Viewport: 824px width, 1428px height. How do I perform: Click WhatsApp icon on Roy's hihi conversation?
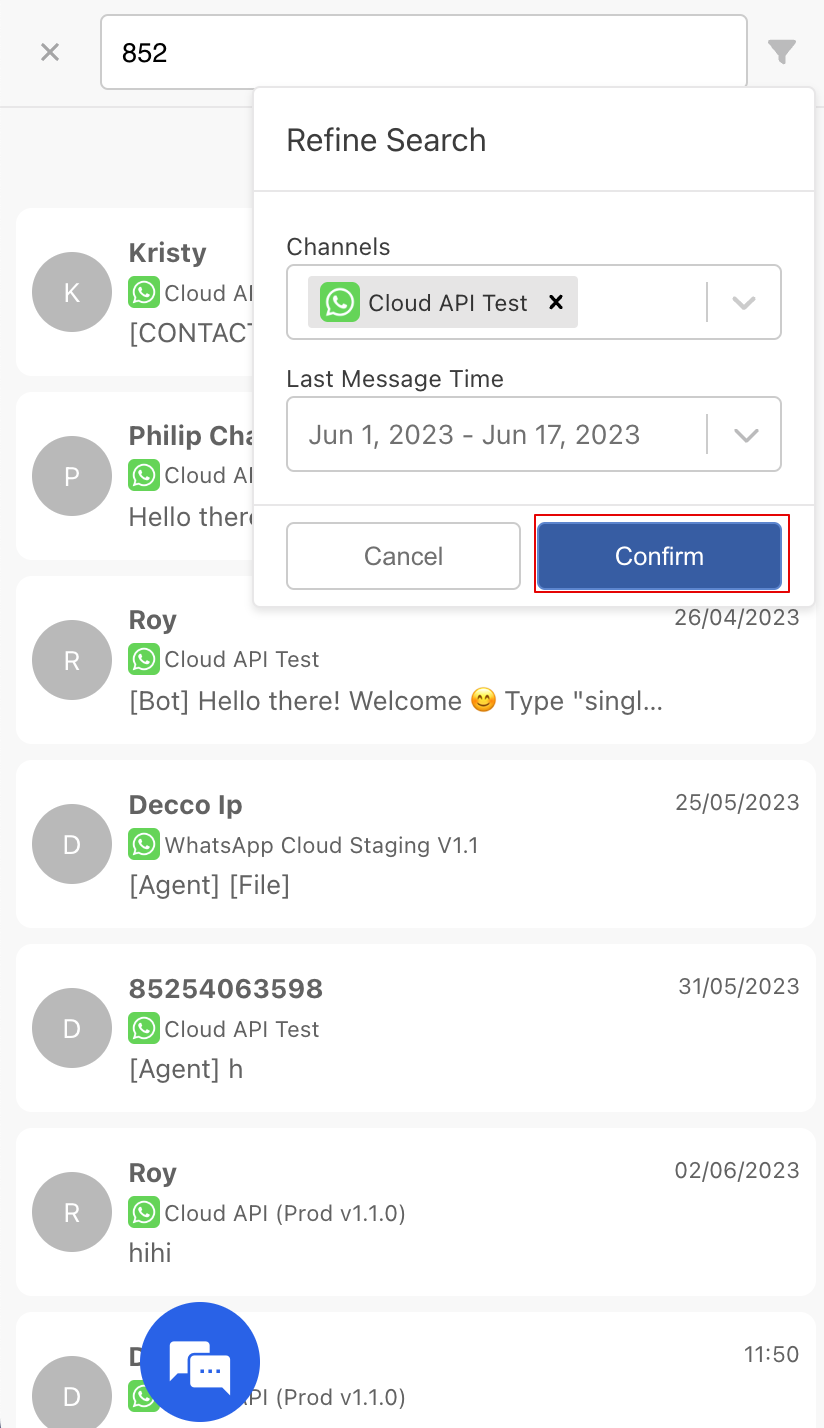(x=144, y=1213)
